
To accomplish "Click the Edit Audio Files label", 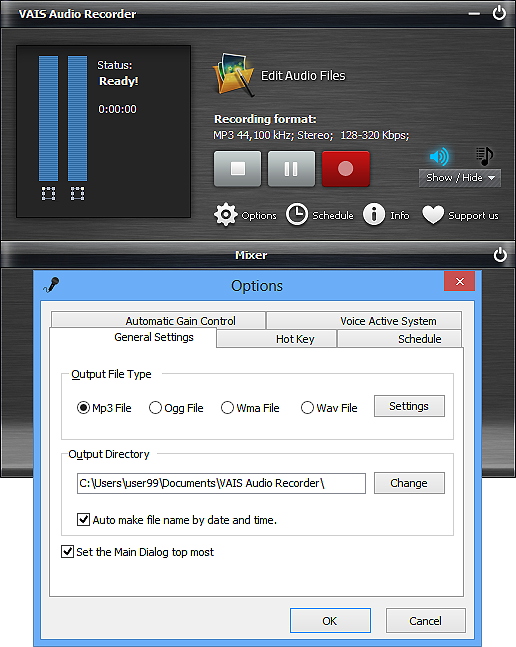I will point(303,76).
